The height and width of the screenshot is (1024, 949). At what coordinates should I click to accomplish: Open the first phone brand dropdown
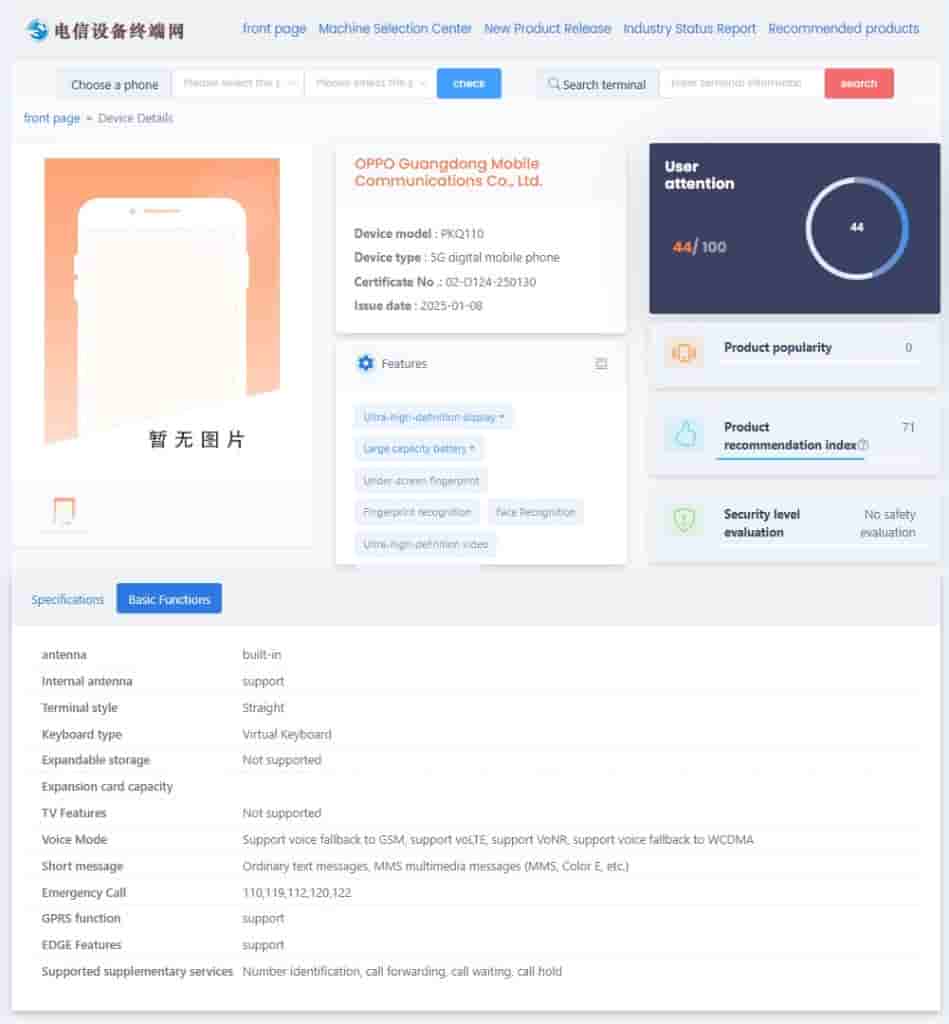tap(238, 84)
